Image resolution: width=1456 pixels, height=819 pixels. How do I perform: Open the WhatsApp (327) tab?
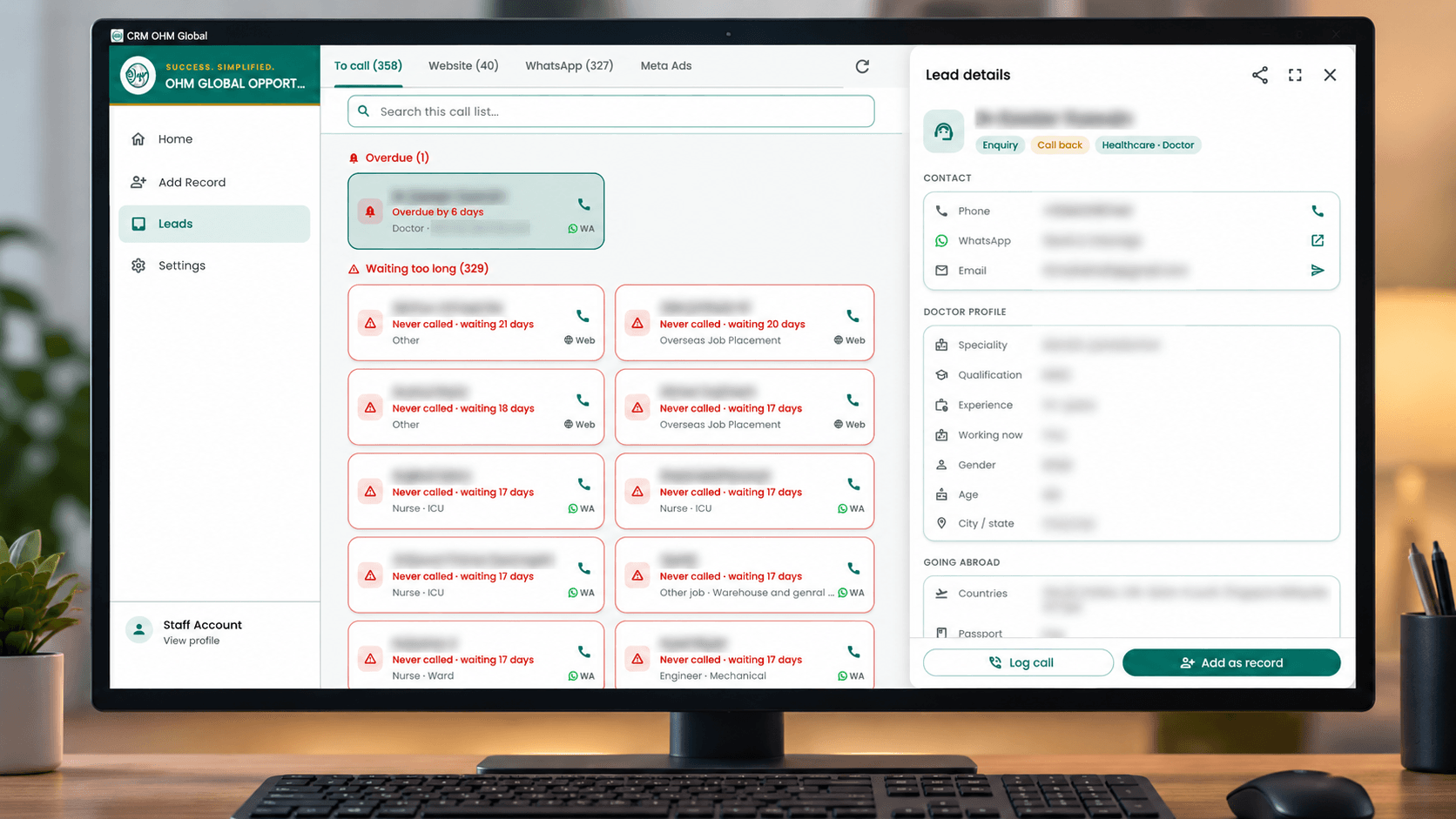coord(569,66)
